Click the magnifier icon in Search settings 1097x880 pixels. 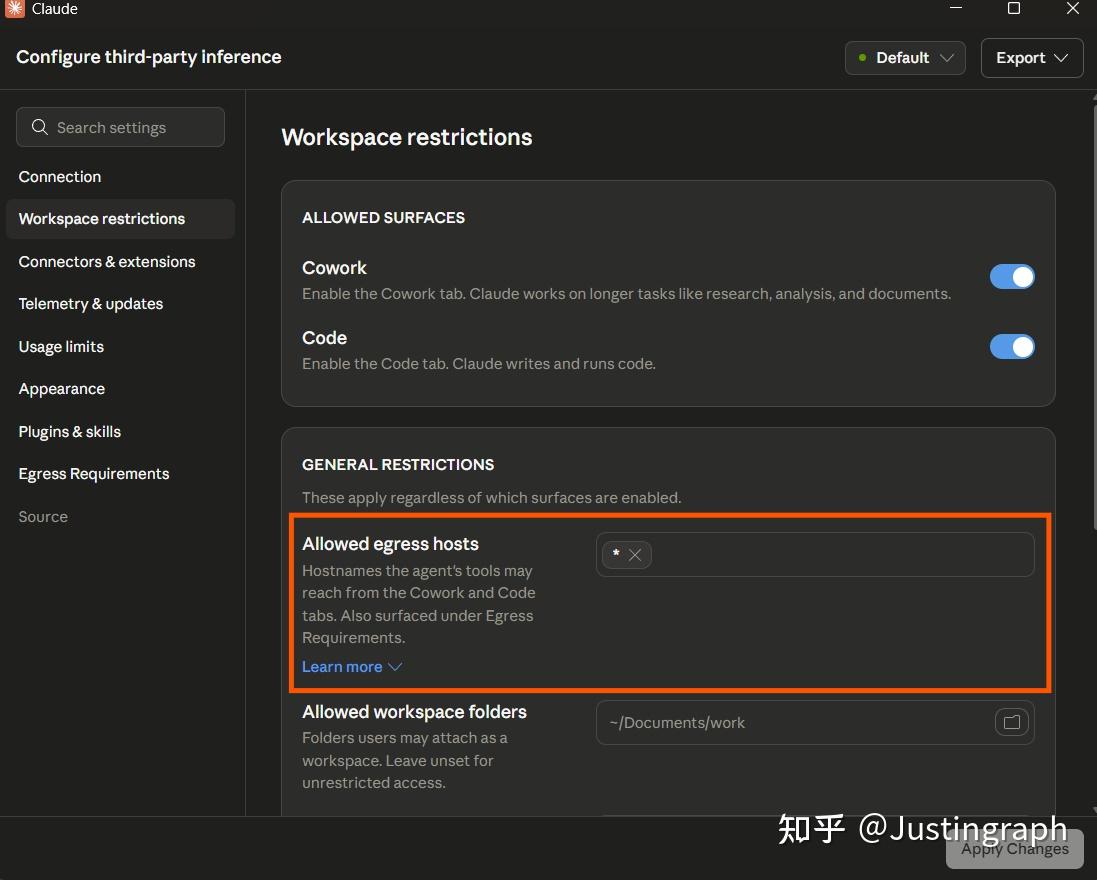[x=40, y=127]
